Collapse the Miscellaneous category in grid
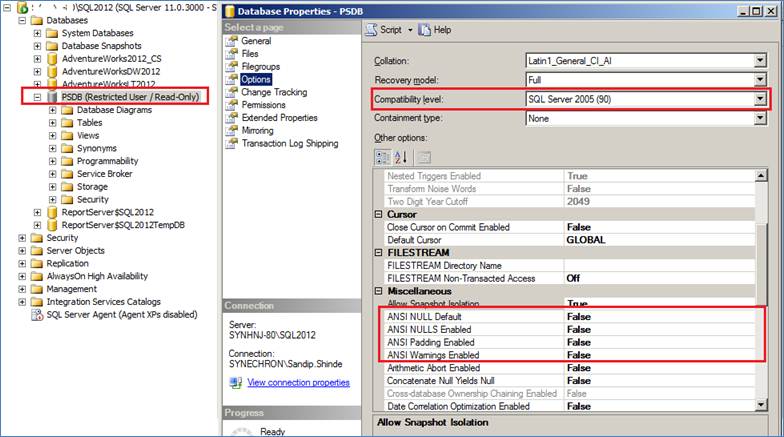784x437 pixels. pyautogui.click(x=379, y=291)
